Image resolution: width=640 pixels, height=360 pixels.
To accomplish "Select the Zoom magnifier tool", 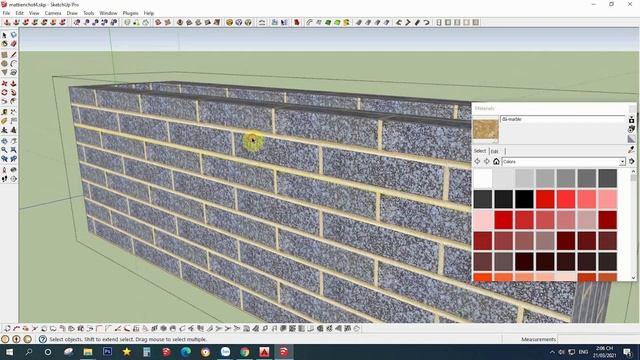I will click(4, 150).
